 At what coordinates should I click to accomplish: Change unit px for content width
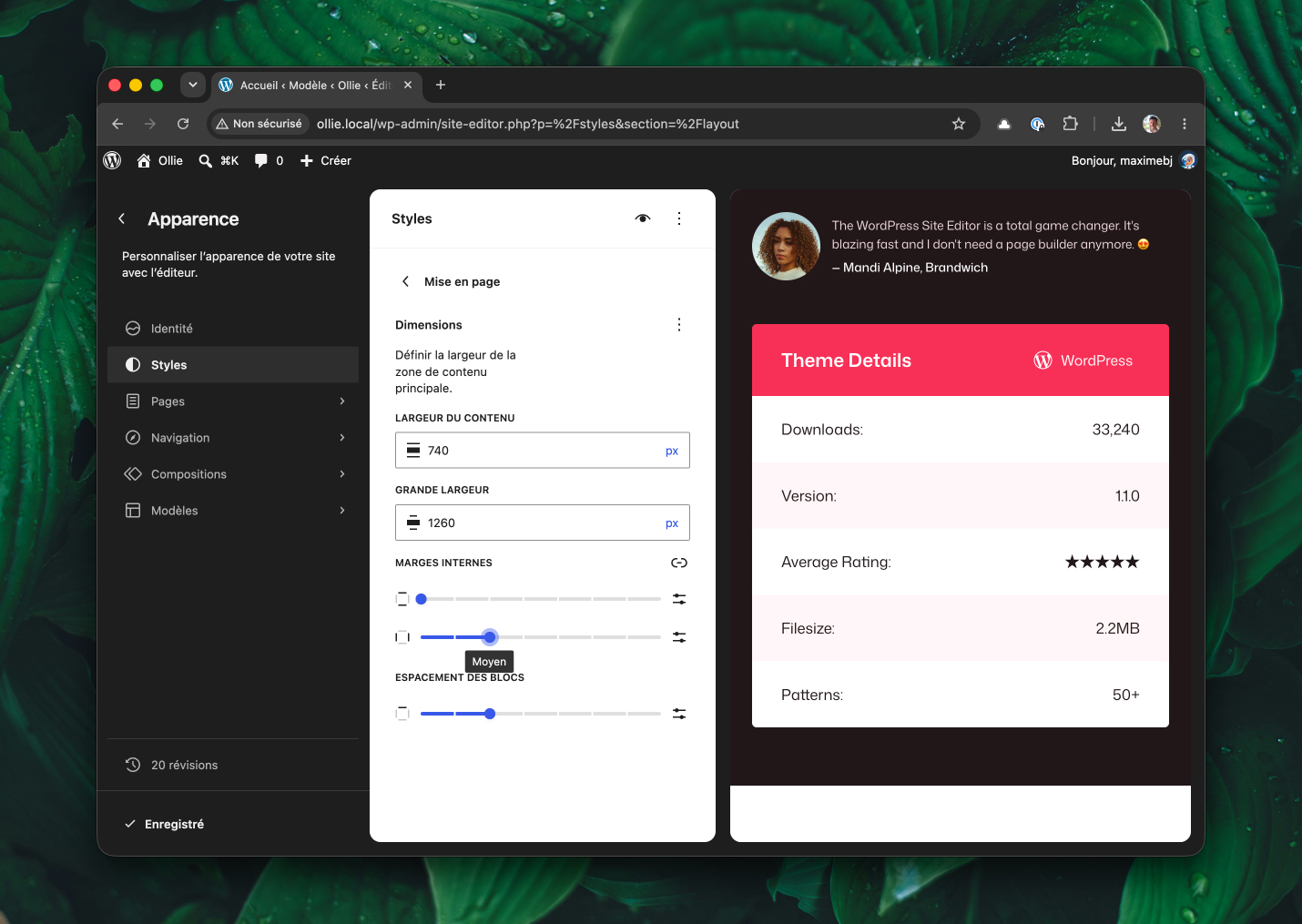[x=672, y=451]
